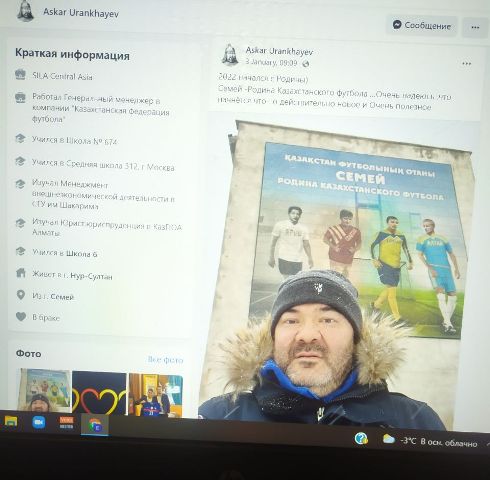Open the profile three-dots menu
Screen dimensions: 490x480
tap(475, 27)
